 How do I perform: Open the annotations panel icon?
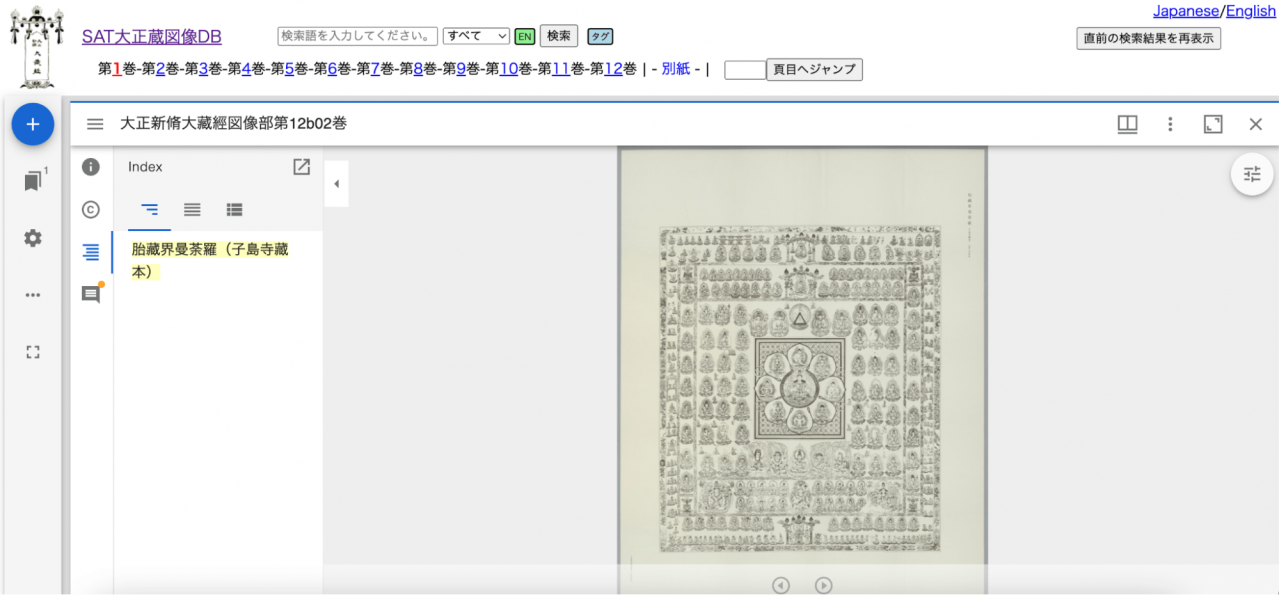point(91,294)
